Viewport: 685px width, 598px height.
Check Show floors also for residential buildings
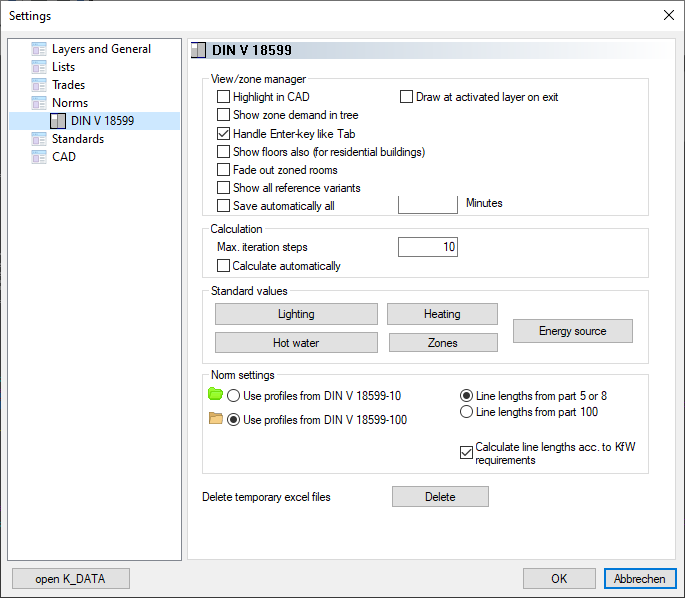(x=223, y=152)
